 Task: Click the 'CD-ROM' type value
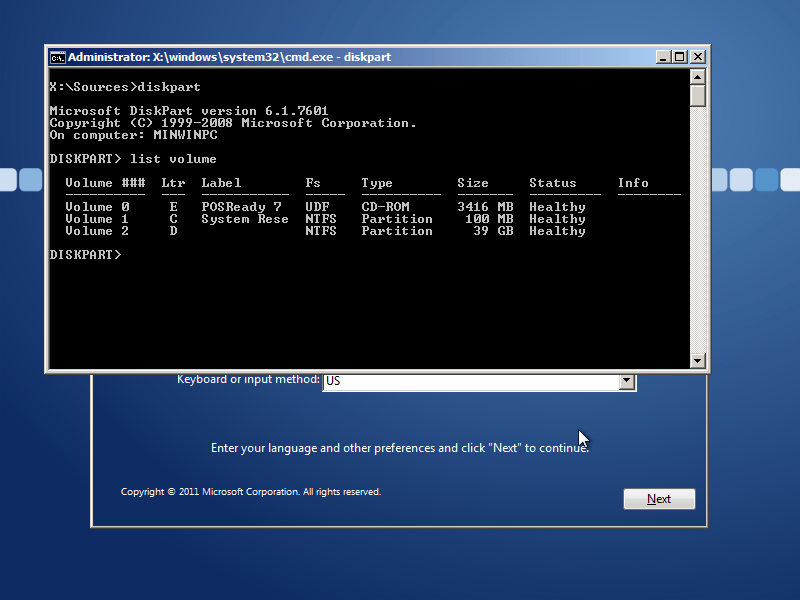386,207
